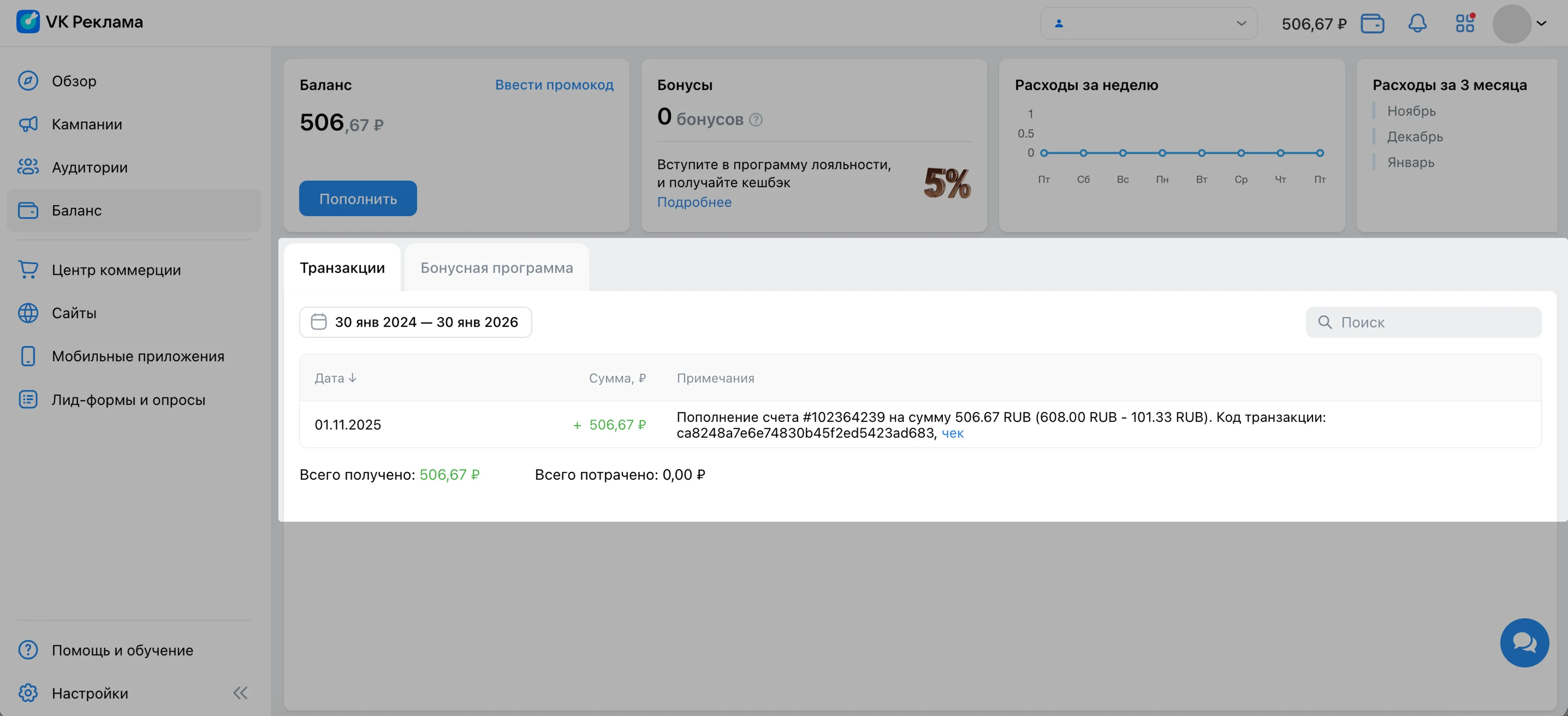The width and height of the screenshot is (1568, 716).
Task: Click the bonuses help question mark
Action: pos(755,120)
